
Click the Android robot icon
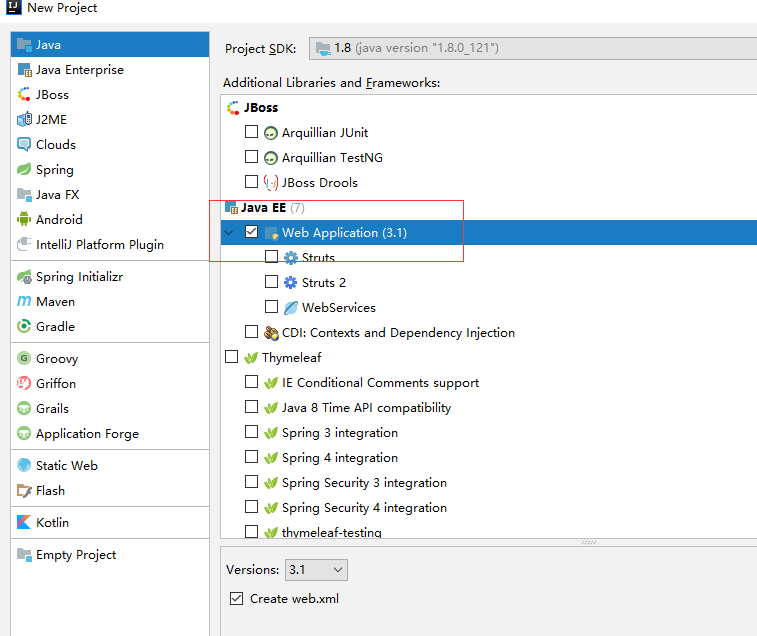pos(24,219)
